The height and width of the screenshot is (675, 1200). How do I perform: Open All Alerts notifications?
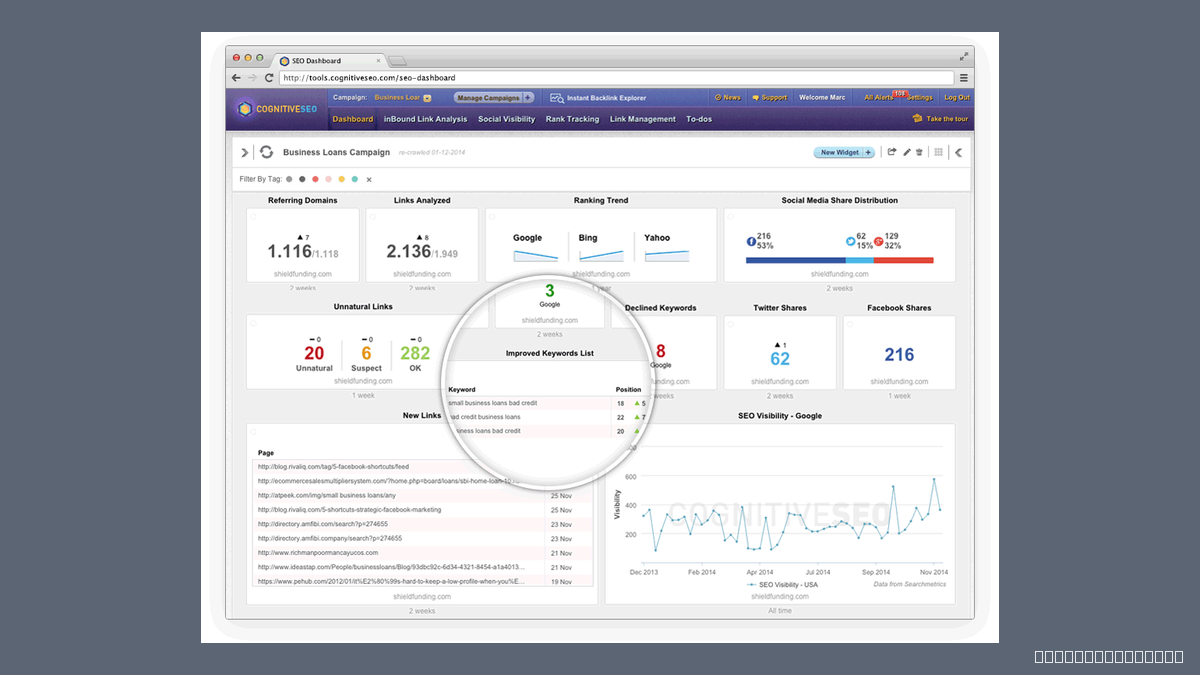coord(879,98)
